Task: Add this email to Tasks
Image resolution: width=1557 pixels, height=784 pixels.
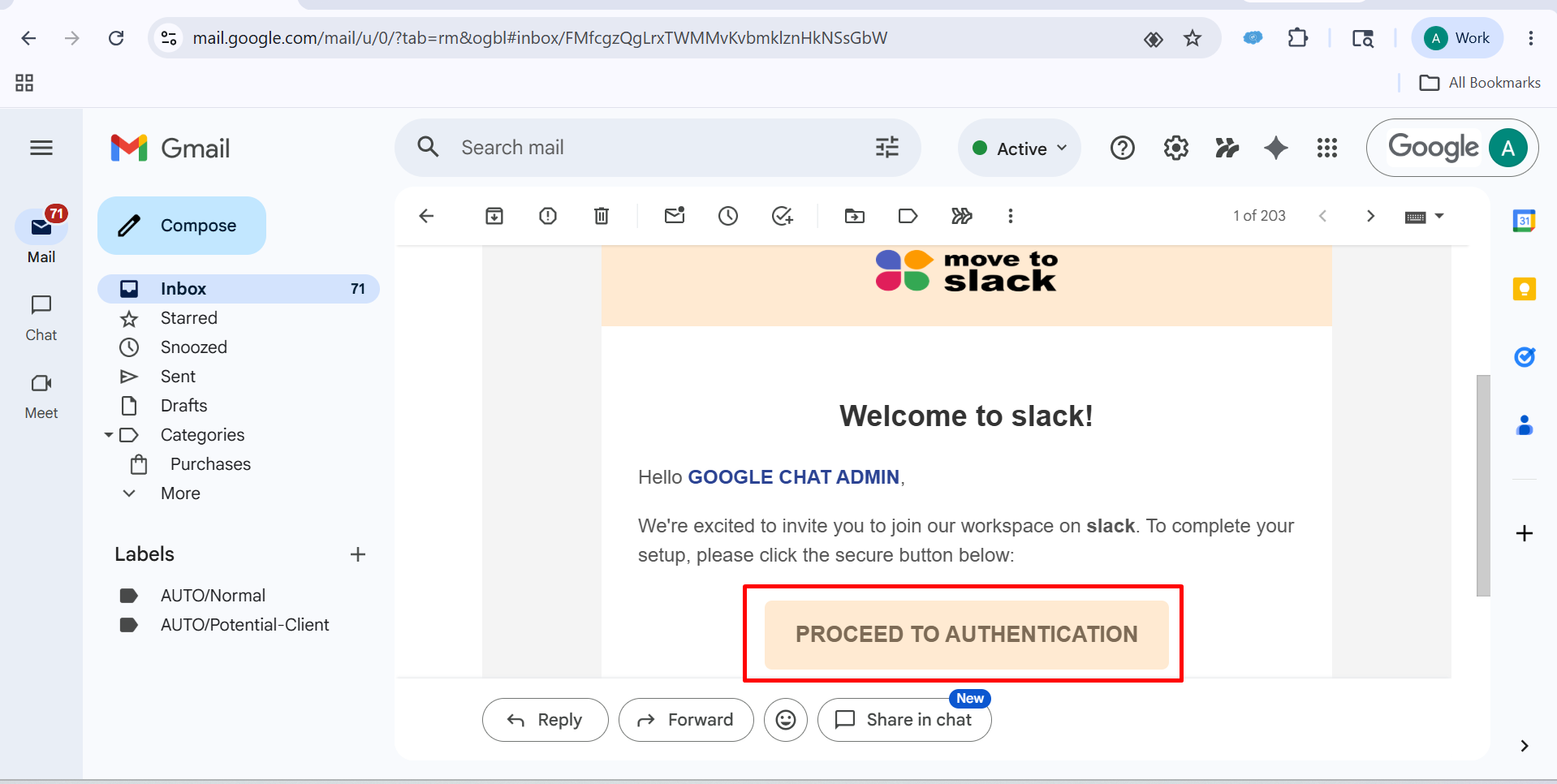Action: pyautogui.click(x=782, y=216)
